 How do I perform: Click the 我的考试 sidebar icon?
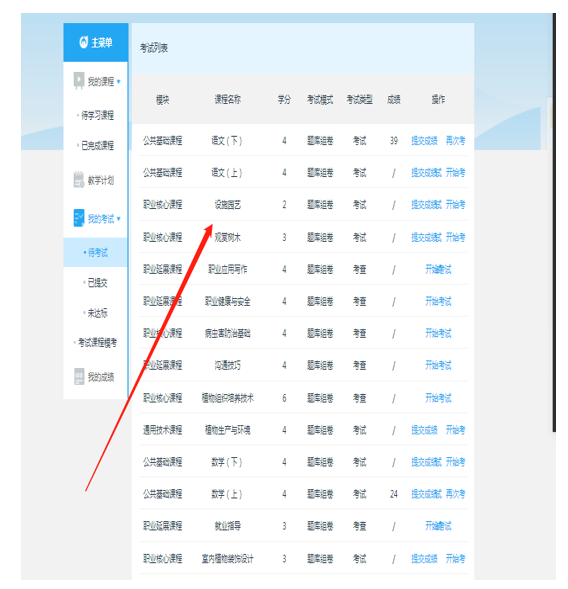(x=79, y=218)
